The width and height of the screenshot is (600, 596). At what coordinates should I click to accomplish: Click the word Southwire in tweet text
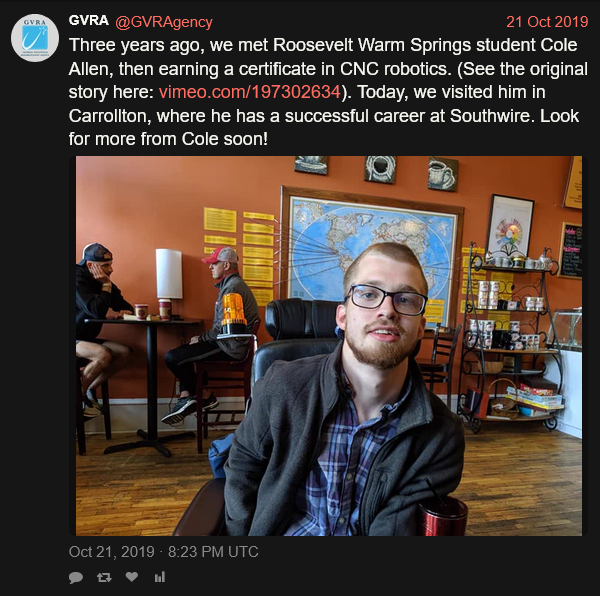coord(491,116)
